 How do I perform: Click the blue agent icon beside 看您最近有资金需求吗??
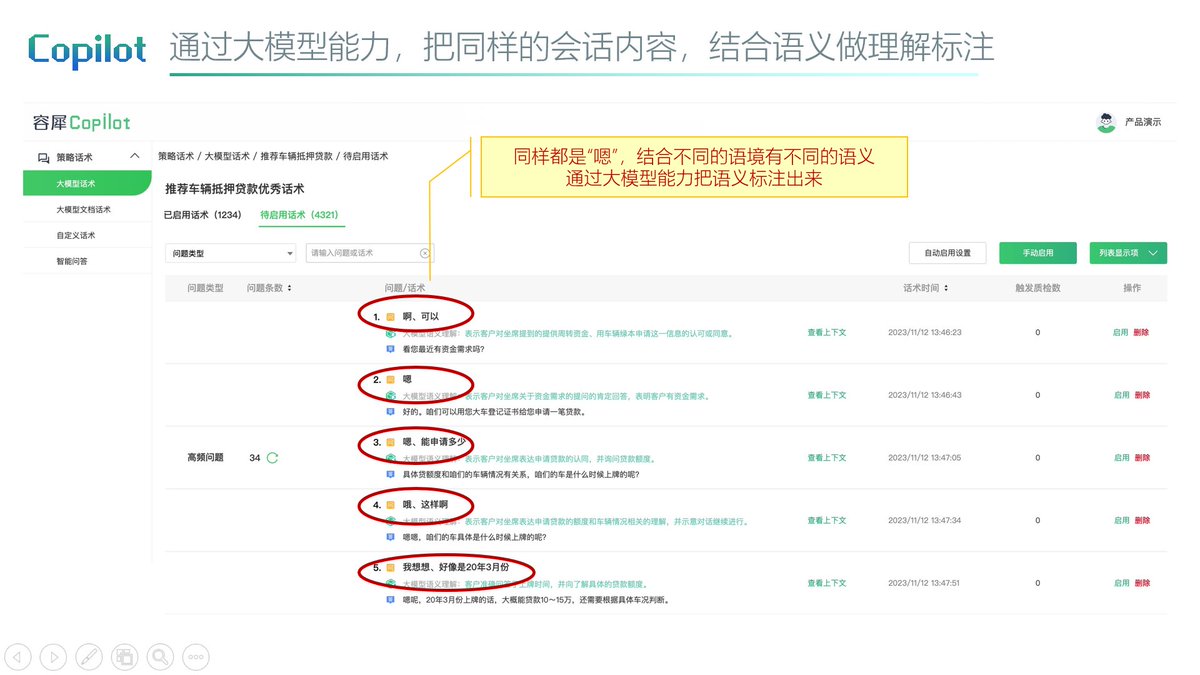click(x=391, y=349)
